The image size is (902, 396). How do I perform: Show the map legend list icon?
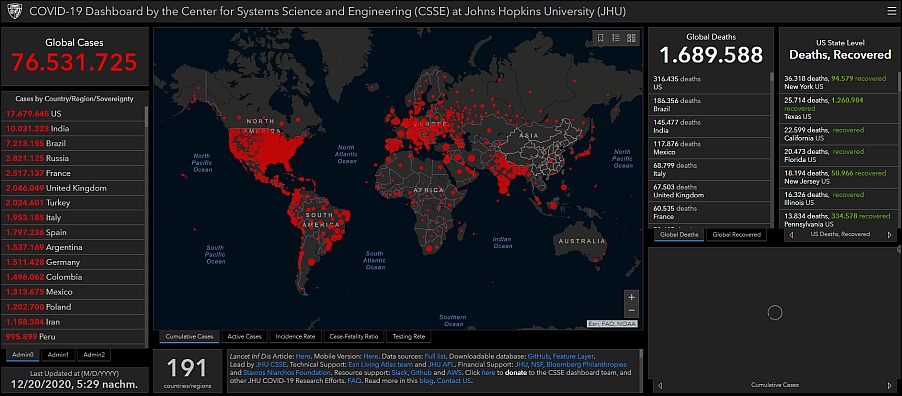pos(616,38)
